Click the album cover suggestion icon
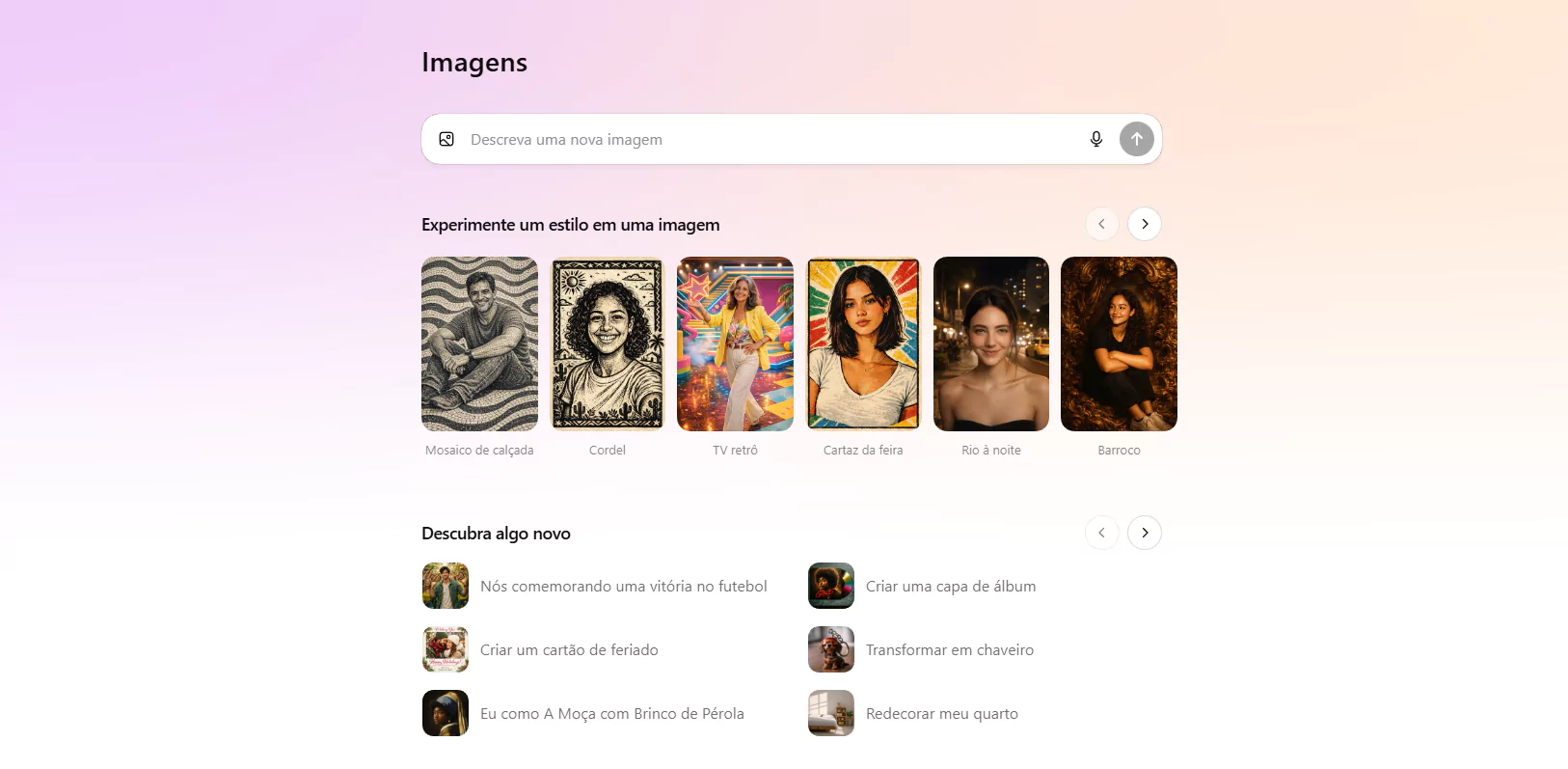1568x769 pixels. click(x=831, y=586)
